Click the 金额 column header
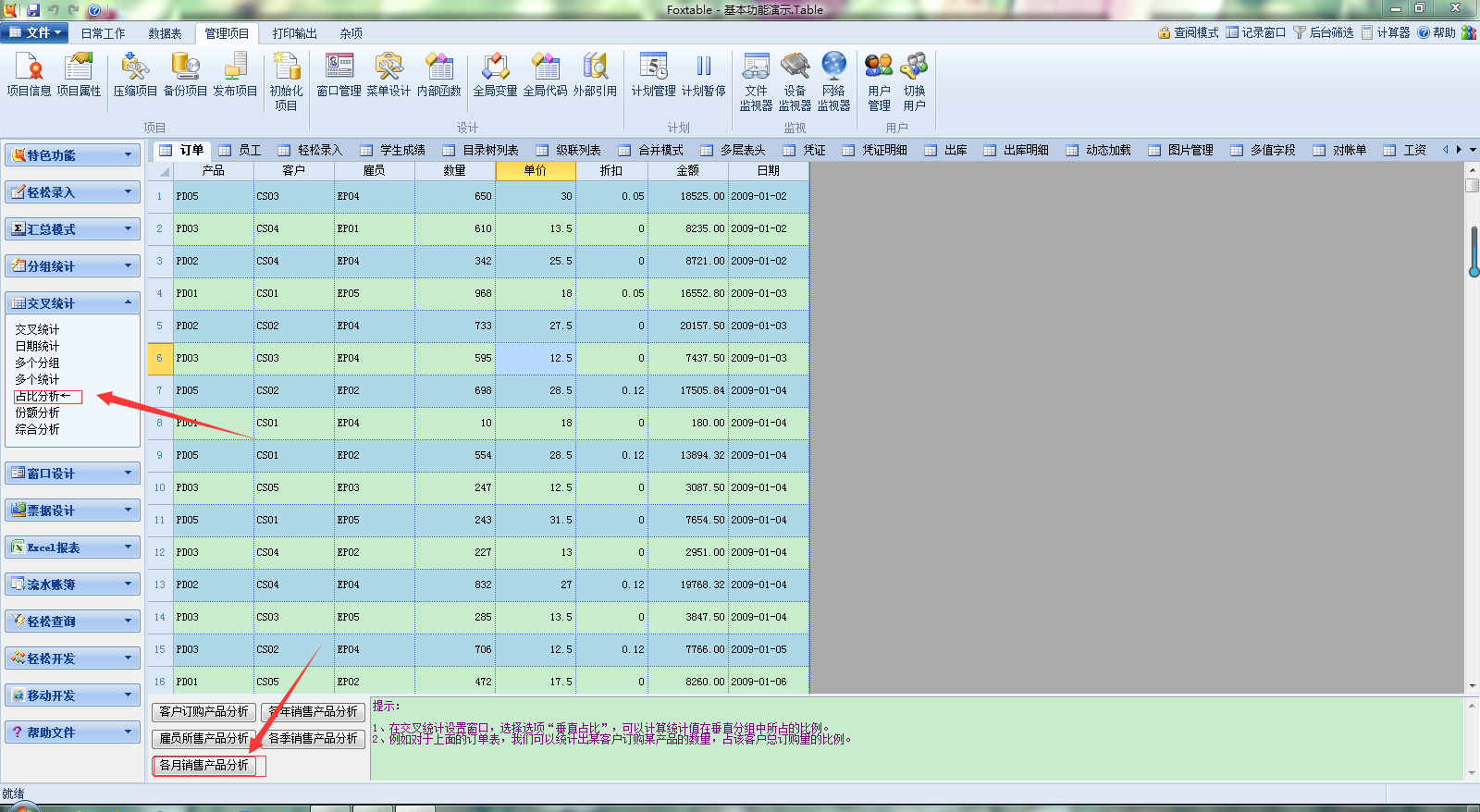This screenshot has width=1480, height=812. coord(688,170)
